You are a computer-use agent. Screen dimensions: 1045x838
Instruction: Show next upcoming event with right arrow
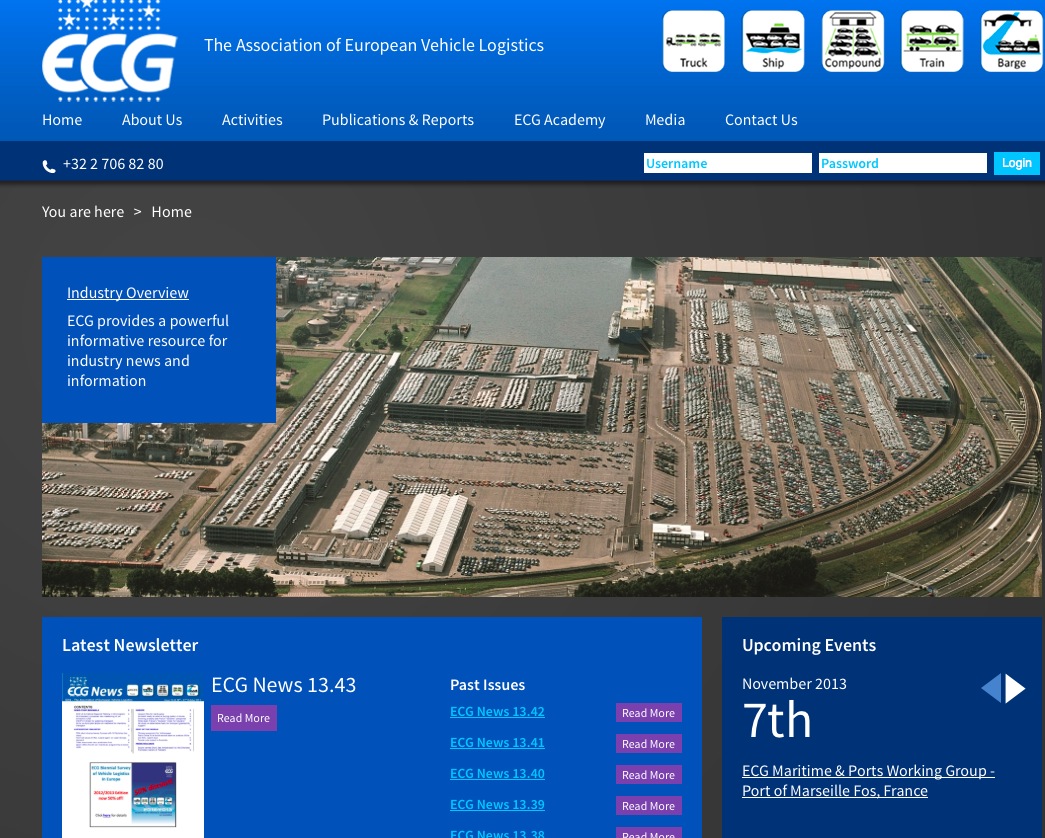[1016, 688]
